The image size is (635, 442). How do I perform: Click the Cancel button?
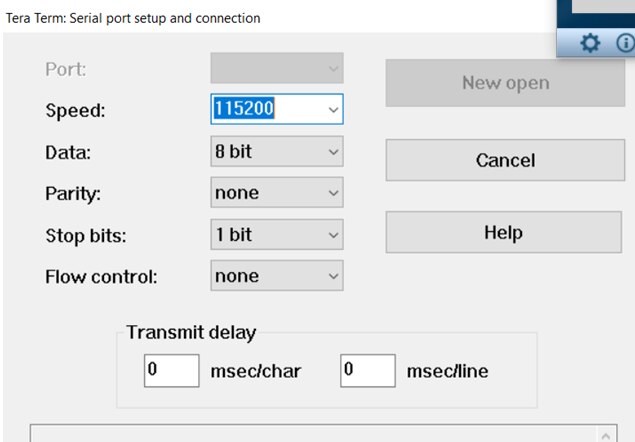pyautogui.click(x=505, y=160)
